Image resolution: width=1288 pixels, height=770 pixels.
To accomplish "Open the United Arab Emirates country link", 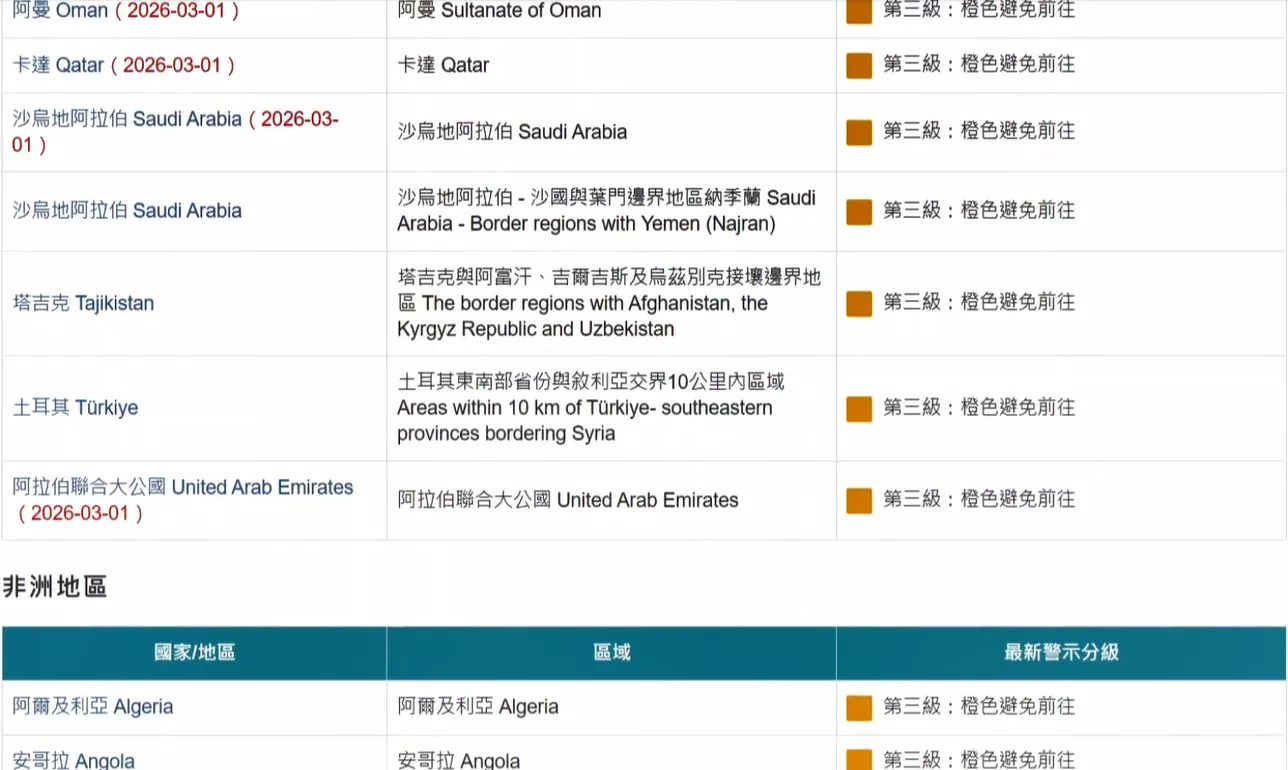I will (x=182, y=487).
